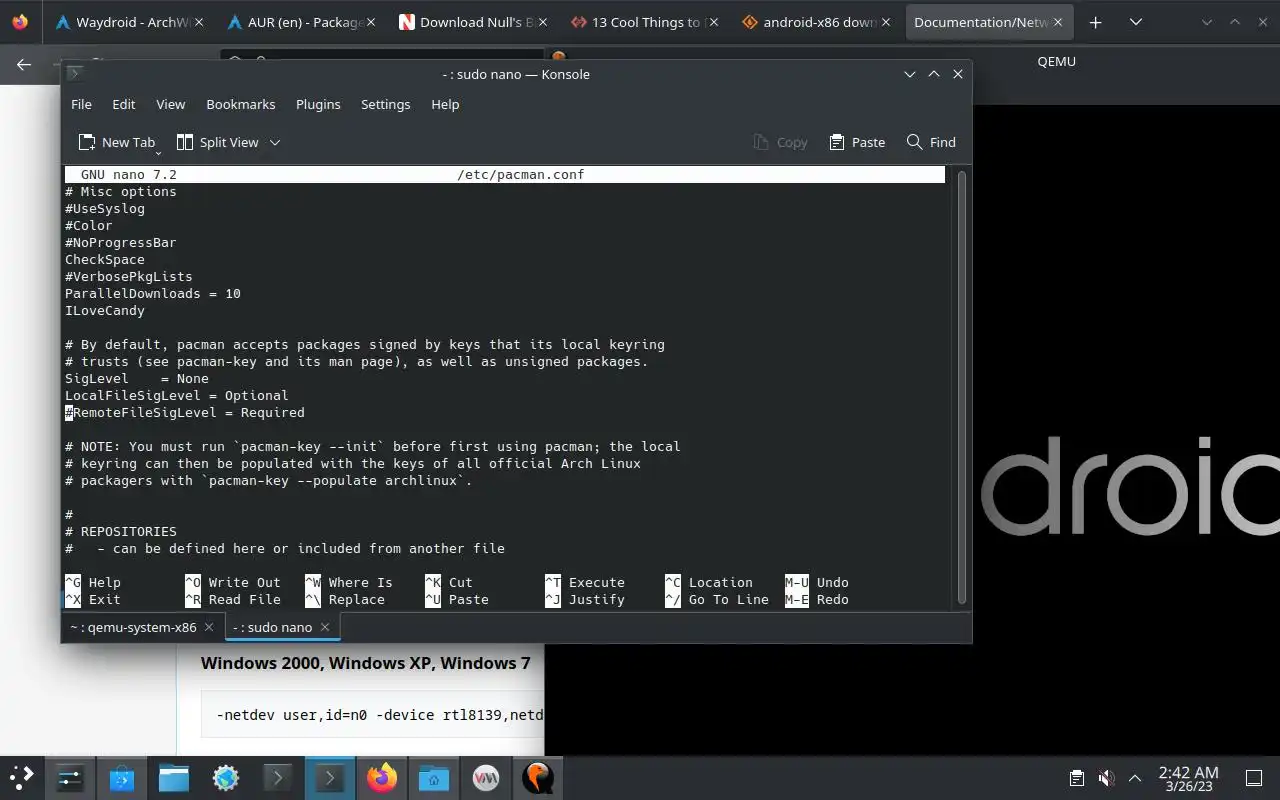The height and width of the screenshot is (800, 1280).
Task: Switch to the active Konsole taskbar entry
Action: click(x=330, y=778)
